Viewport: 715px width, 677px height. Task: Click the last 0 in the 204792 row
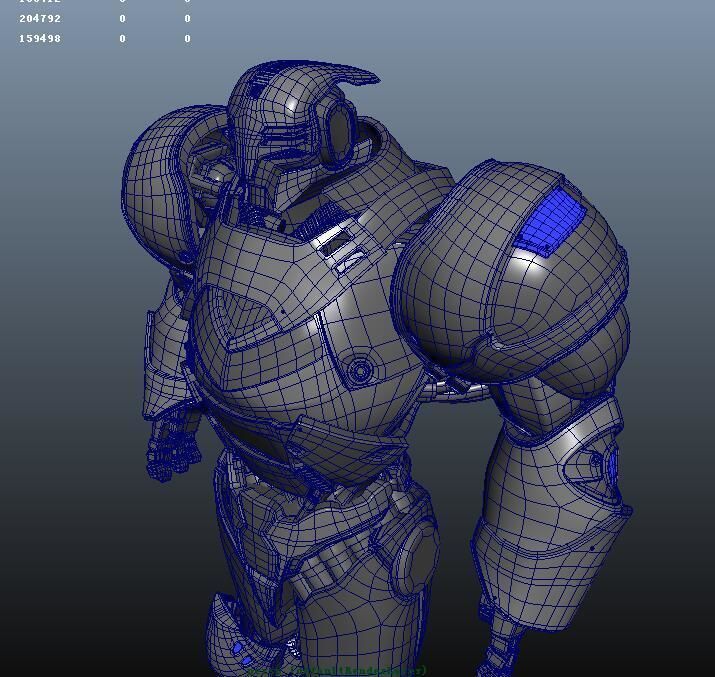tap(187, 19)
